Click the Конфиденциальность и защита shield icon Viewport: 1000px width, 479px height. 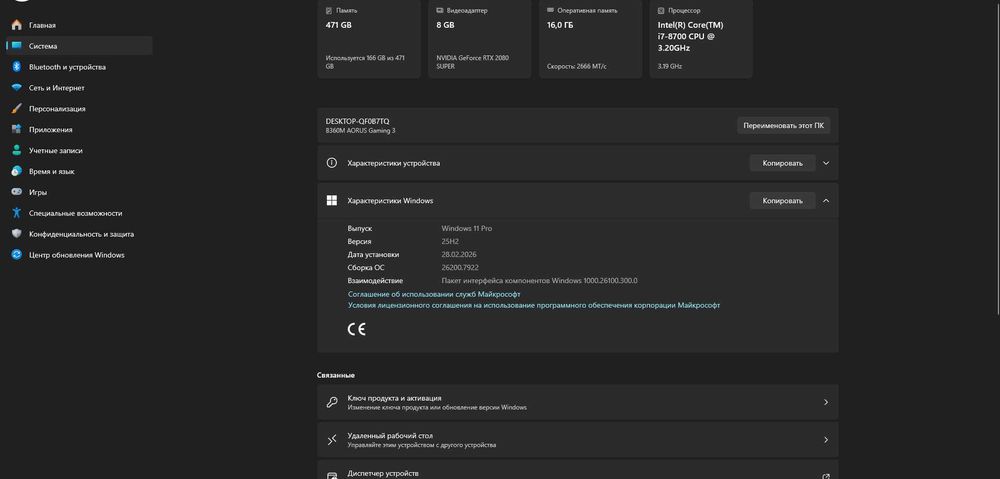pyautogui.click(x=16, y=234)
